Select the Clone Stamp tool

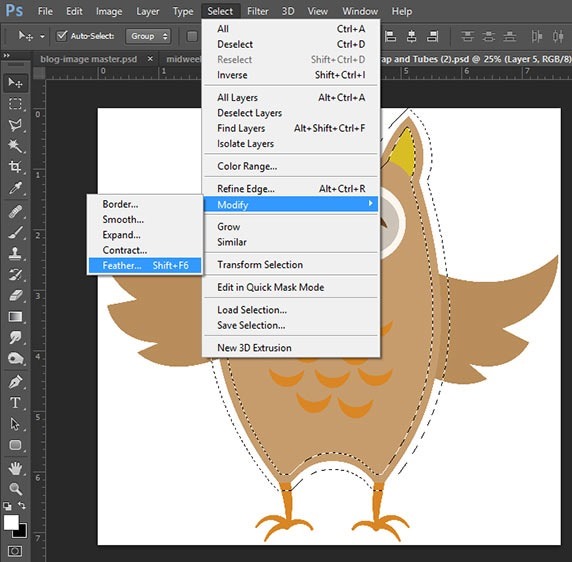point(15,253)
